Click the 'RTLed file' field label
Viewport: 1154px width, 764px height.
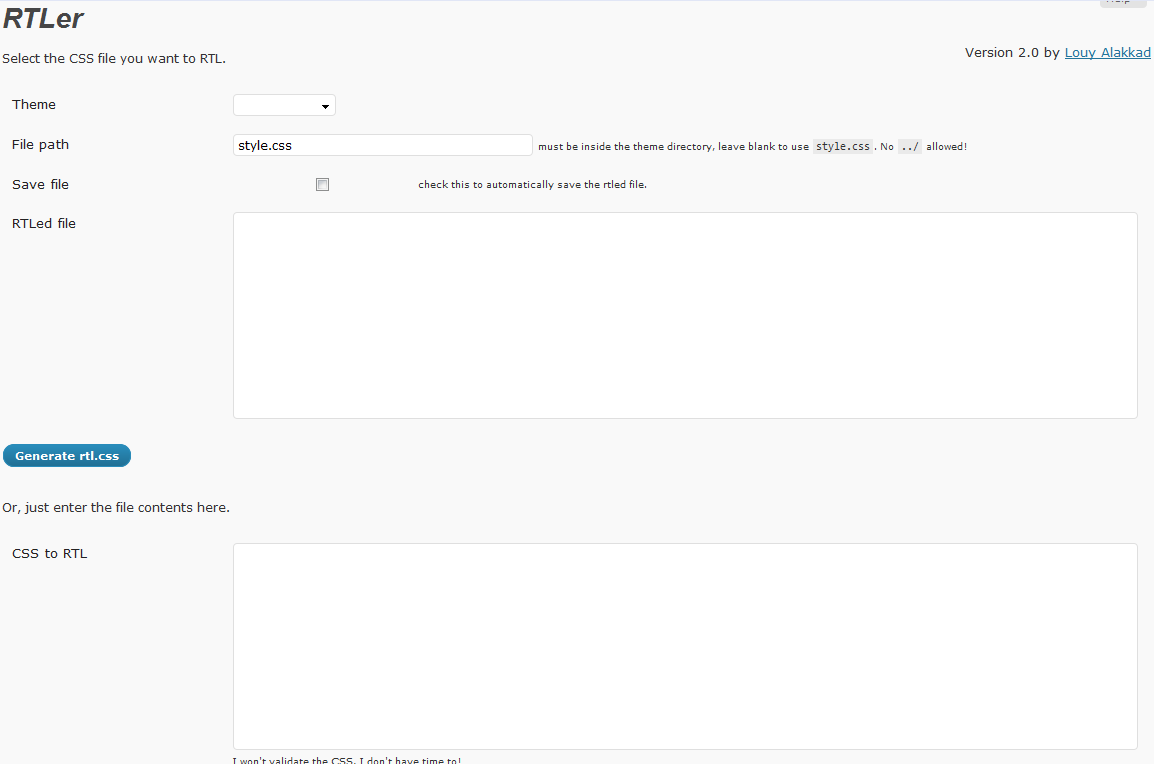[44, 224]
